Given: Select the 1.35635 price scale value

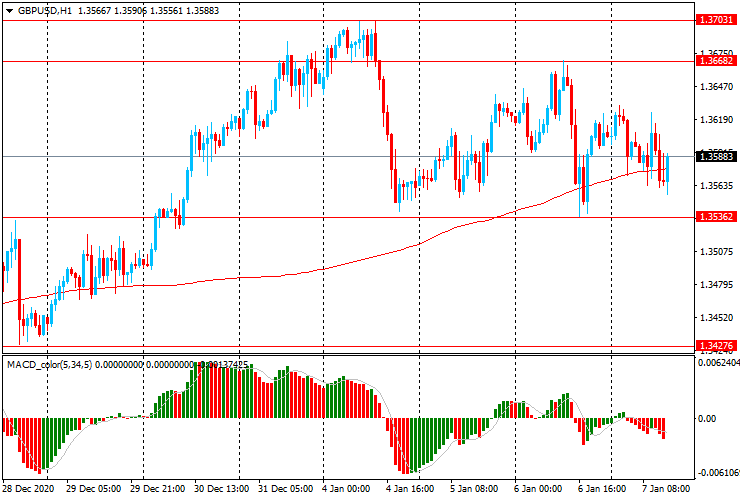Looking at the screenshot, I should point(717,186).
